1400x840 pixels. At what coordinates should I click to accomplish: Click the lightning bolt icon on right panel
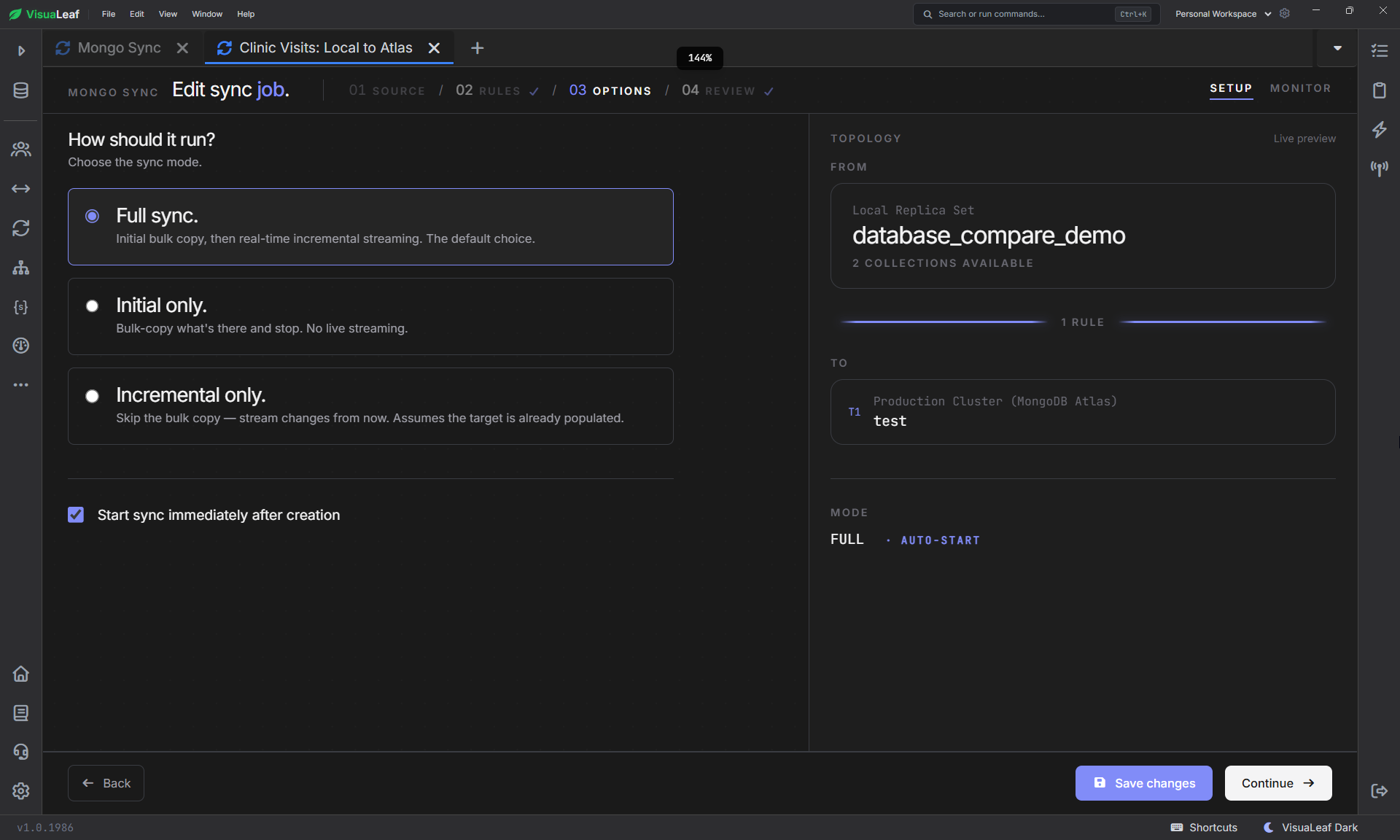(x=1379, y=130)
